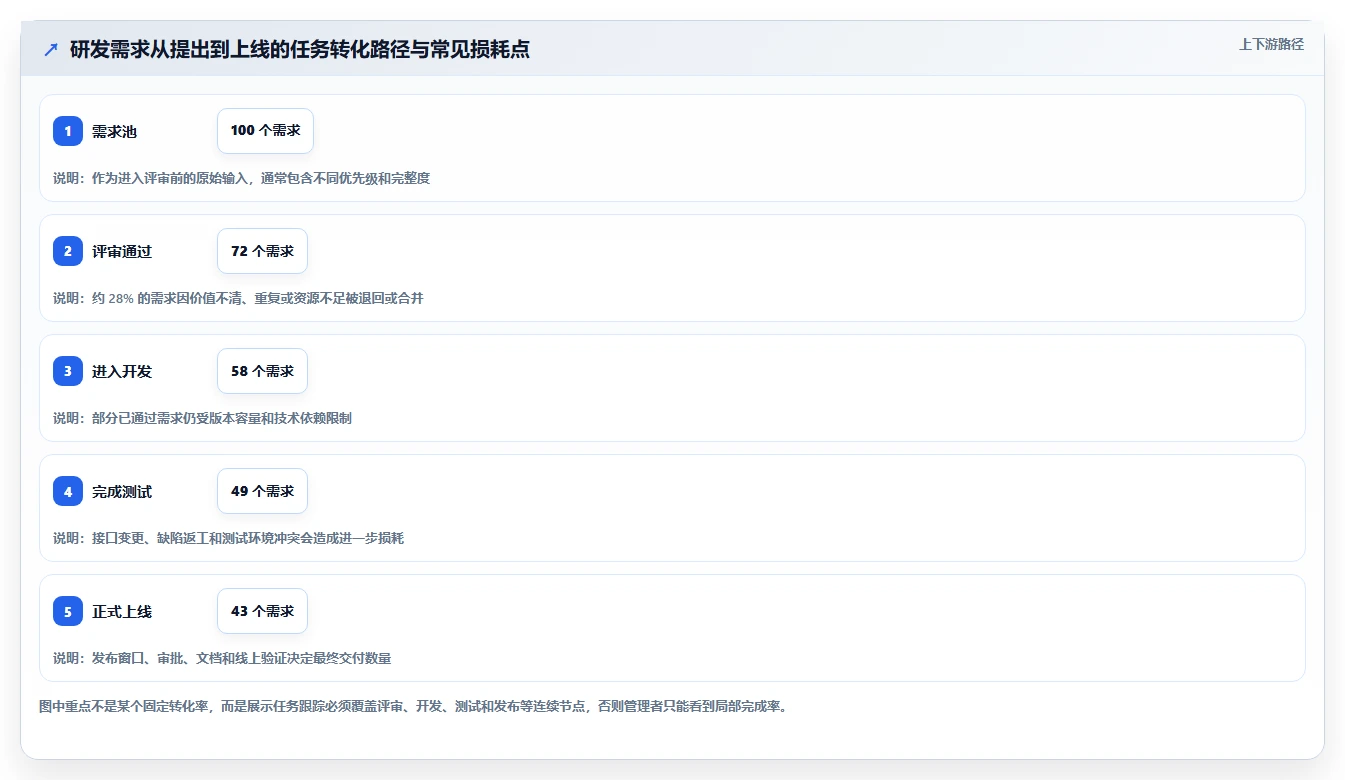Click step number 4 badge
The height and width of the screenshot is (780, 1345).
pyautogui.click(x=68, y=491)
